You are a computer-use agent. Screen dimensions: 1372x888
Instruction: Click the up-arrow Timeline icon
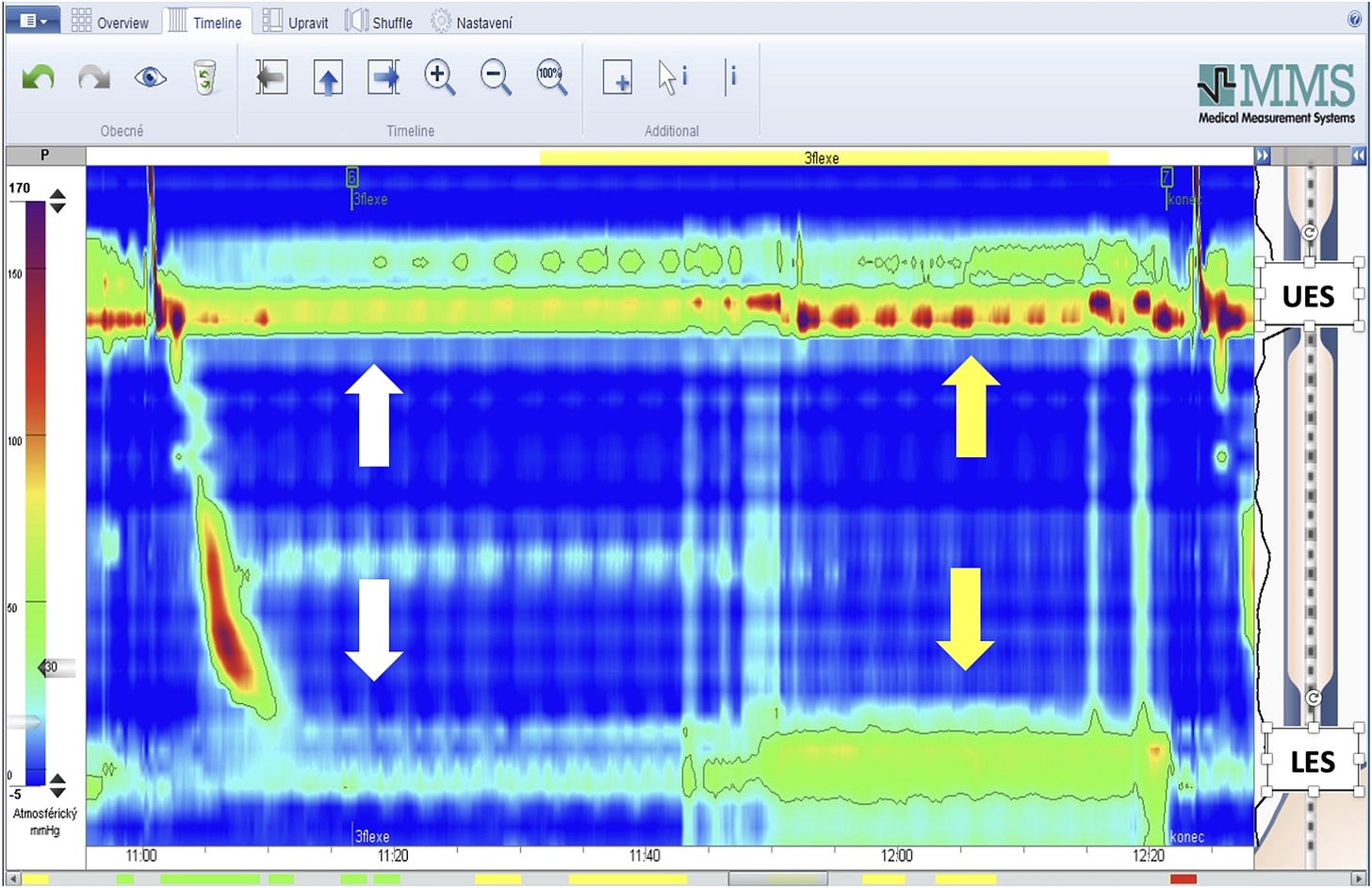[328, 77]
